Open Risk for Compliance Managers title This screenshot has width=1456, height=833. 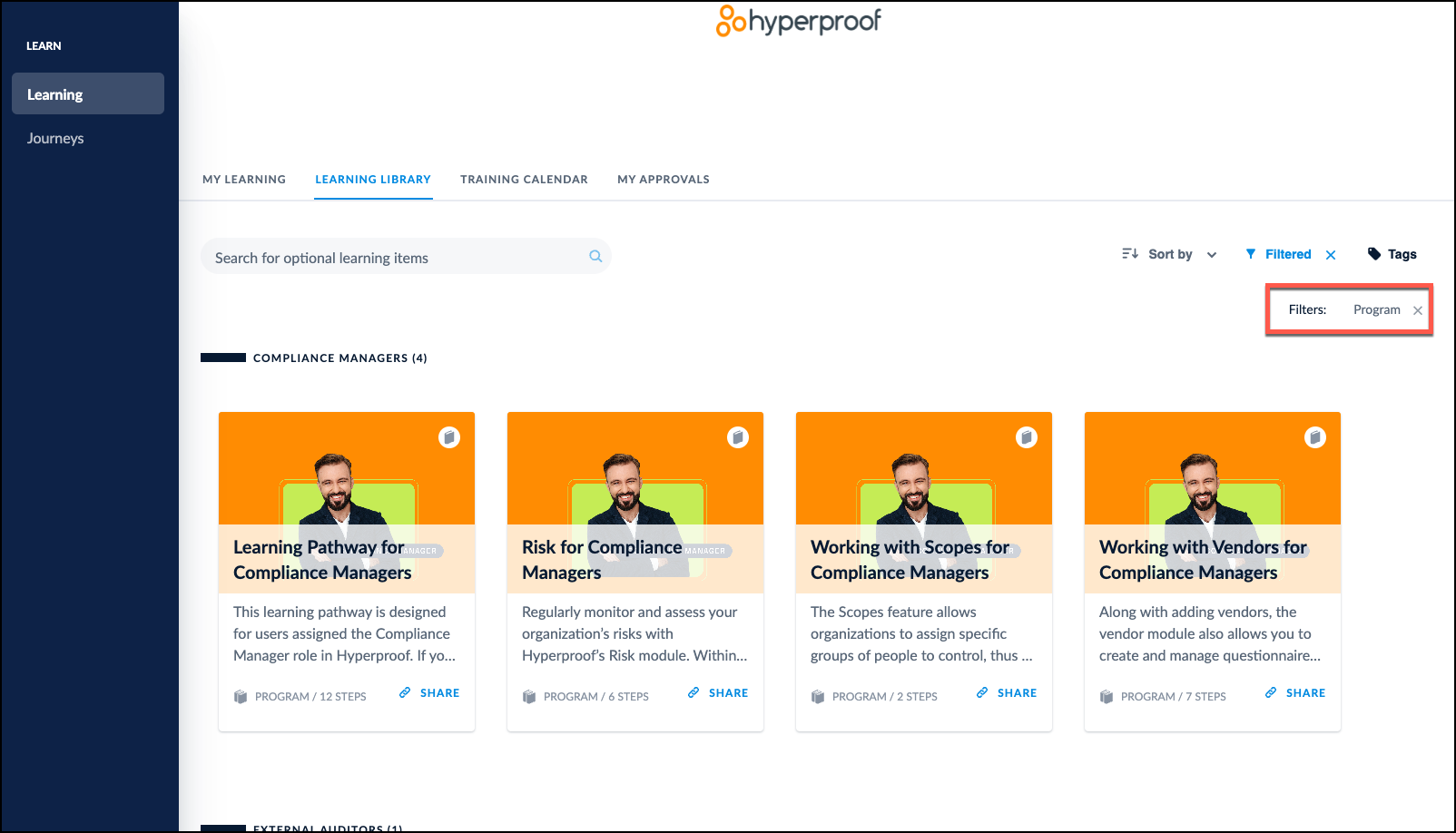[602, 560]
